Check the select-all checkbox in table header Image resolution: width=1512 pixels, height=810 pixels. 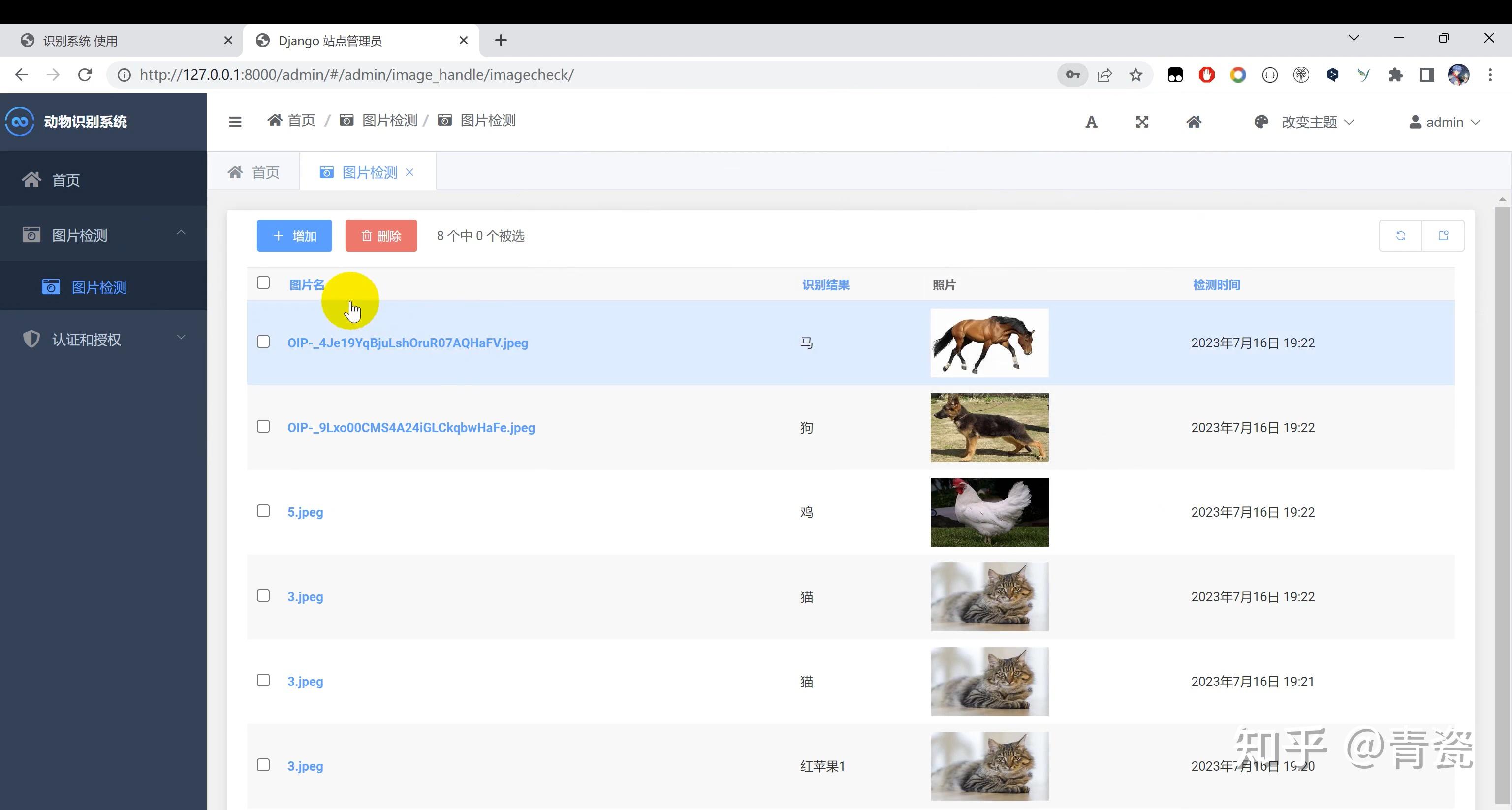[x=263, y=283]
